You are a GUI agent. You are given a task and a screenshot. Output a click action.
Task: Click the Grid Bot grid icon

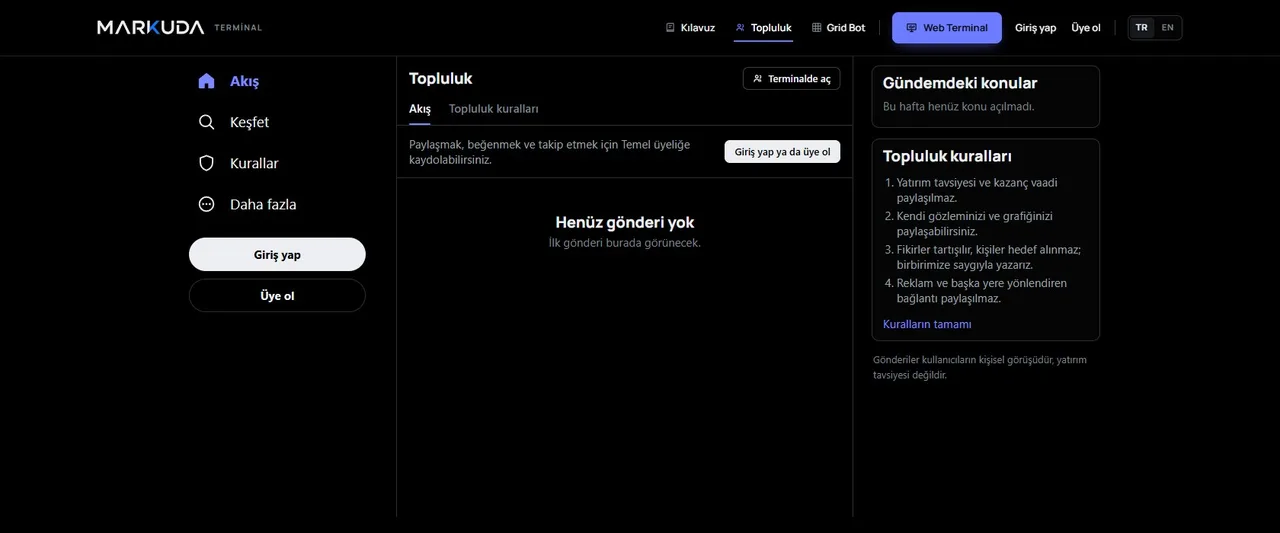pyautogui.click(x=816, y=28)
